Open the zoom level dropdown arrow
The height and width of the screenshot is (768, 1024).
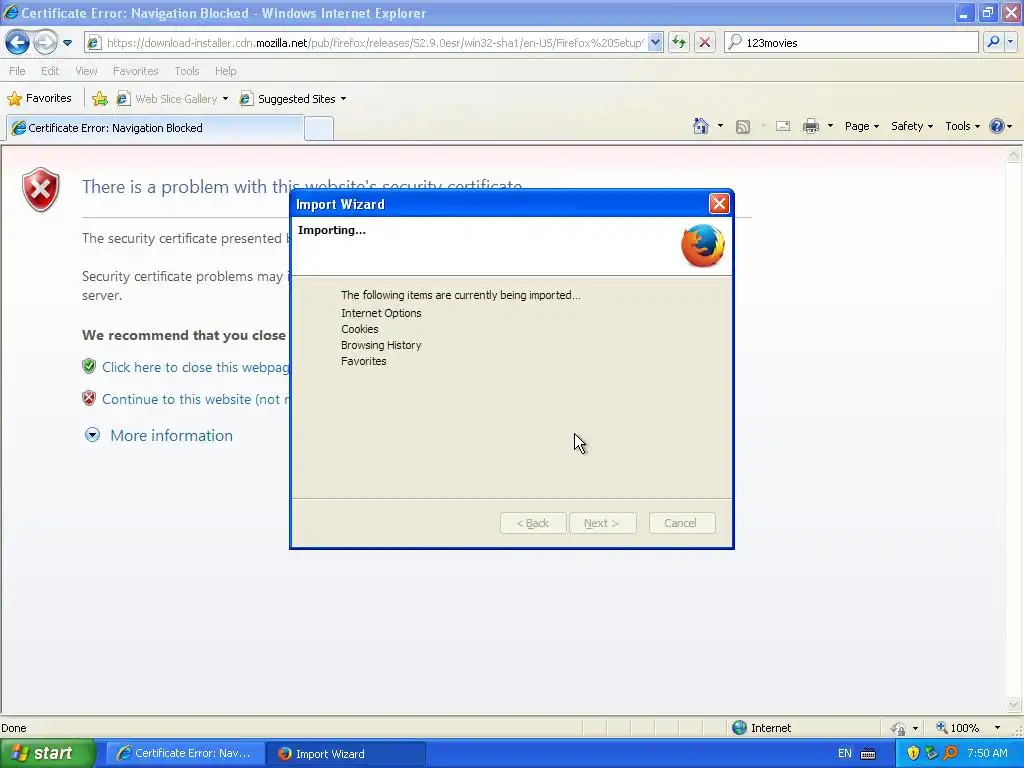997,728
